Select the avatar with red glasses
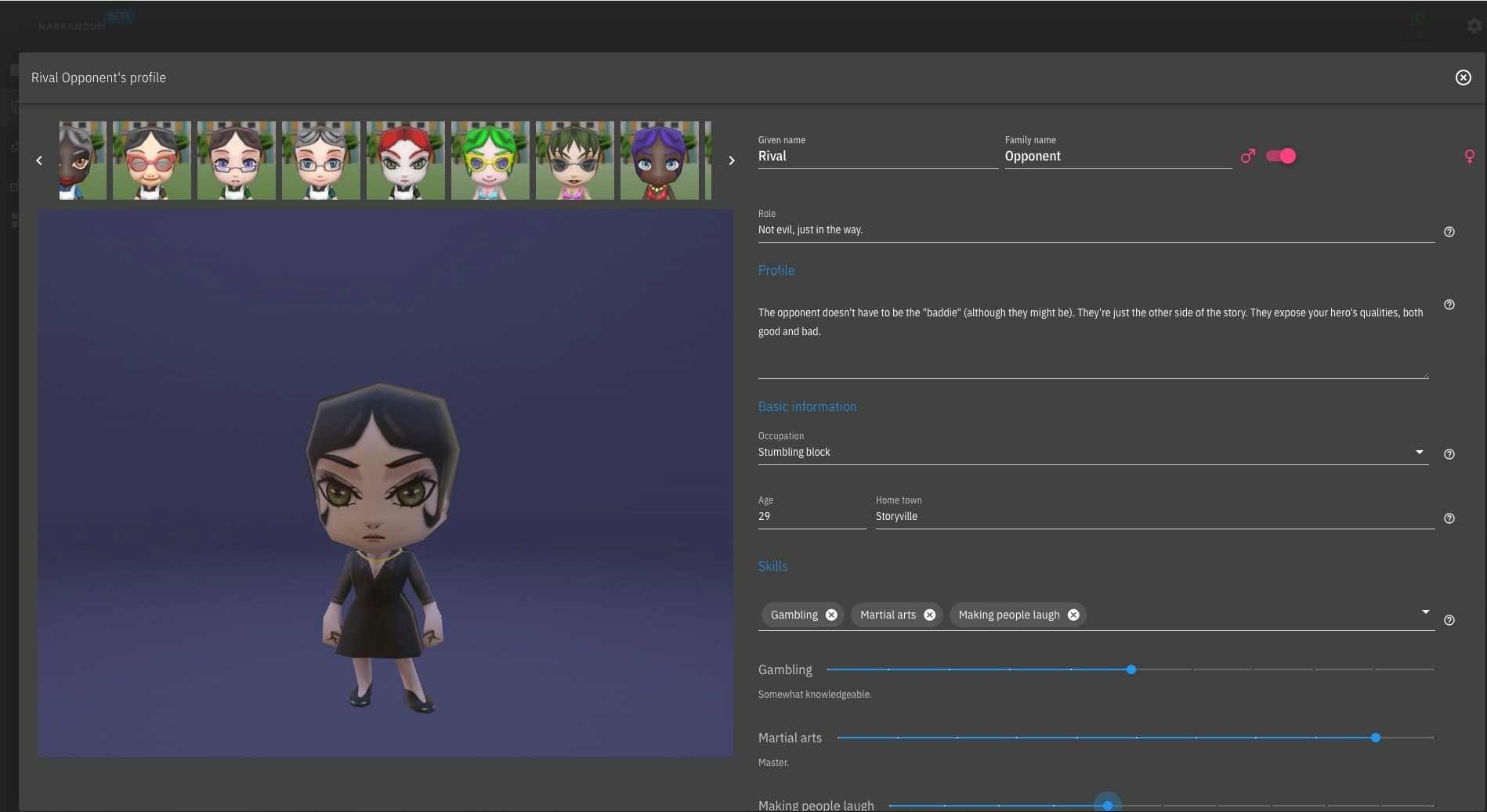This screenshot has height=812, width=1487. (x=152, y=161)
